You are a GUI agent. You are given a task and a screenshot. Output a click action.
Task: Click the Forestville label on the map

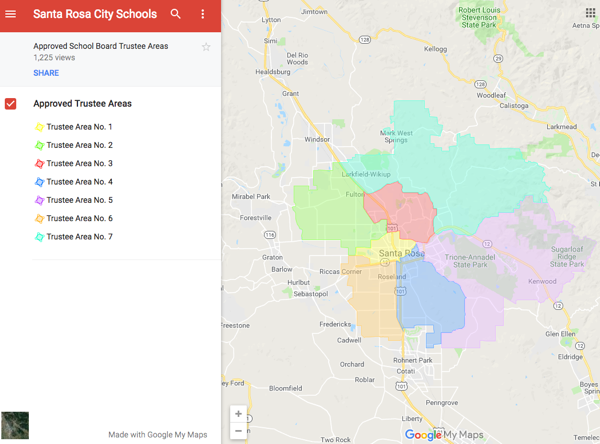coord(256,218)
